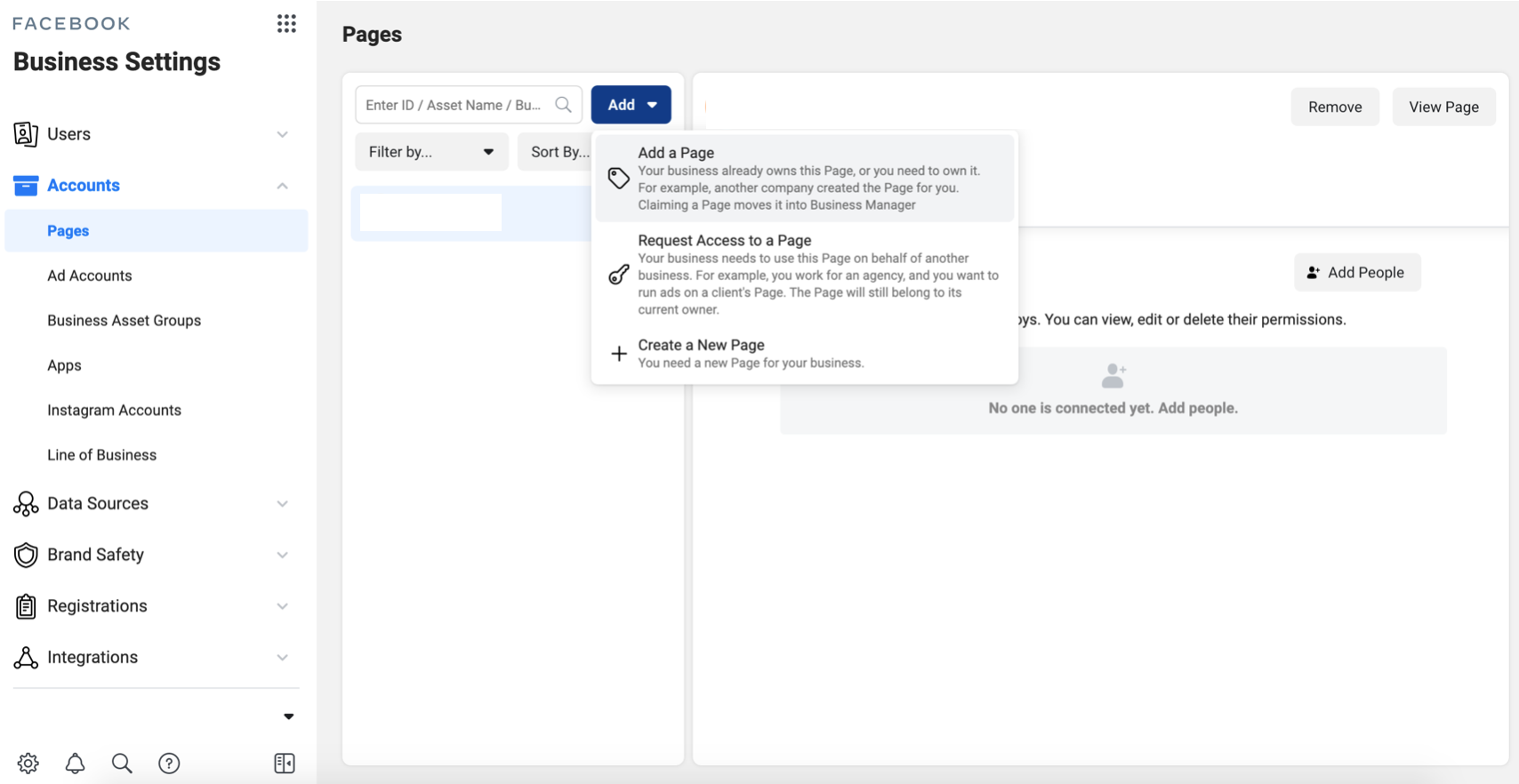
Task: Select Add a Page option
Action: click(805, 178)
